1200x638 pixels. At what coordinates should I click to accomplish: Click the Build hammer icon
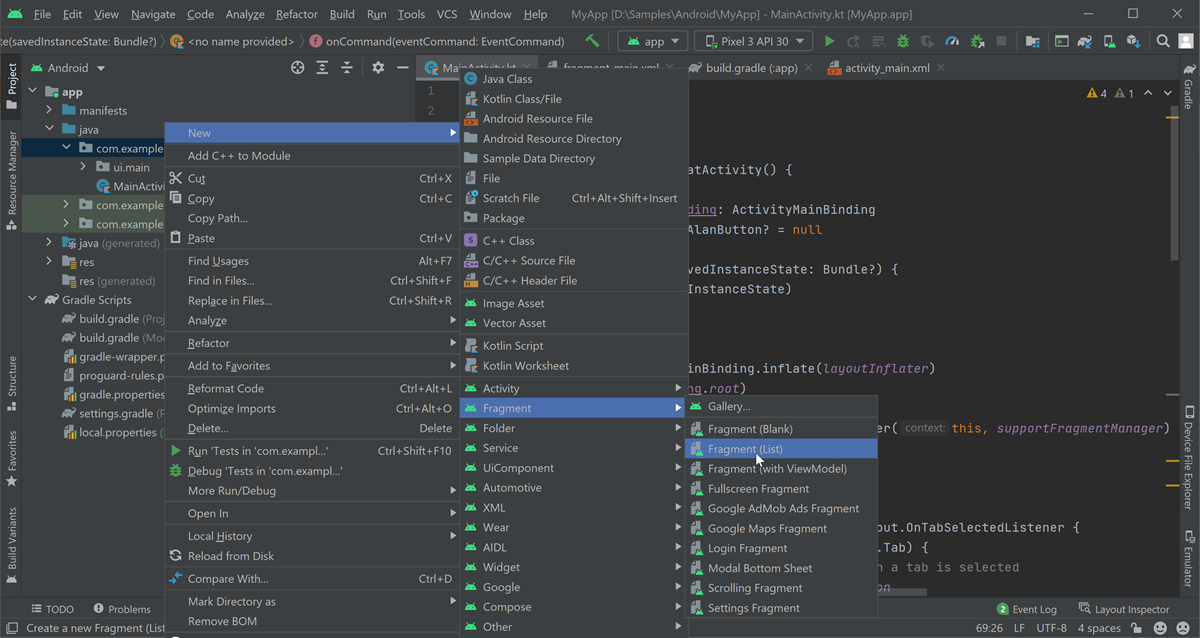click(593, 41)
